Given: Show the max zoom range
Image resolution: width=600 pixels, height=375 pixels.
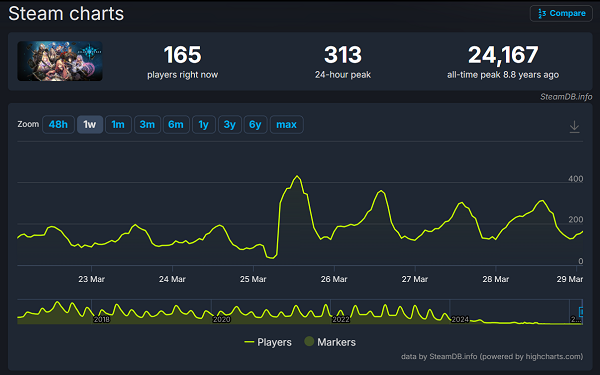Looking at the screenshot, I should (x=287, y=124).
